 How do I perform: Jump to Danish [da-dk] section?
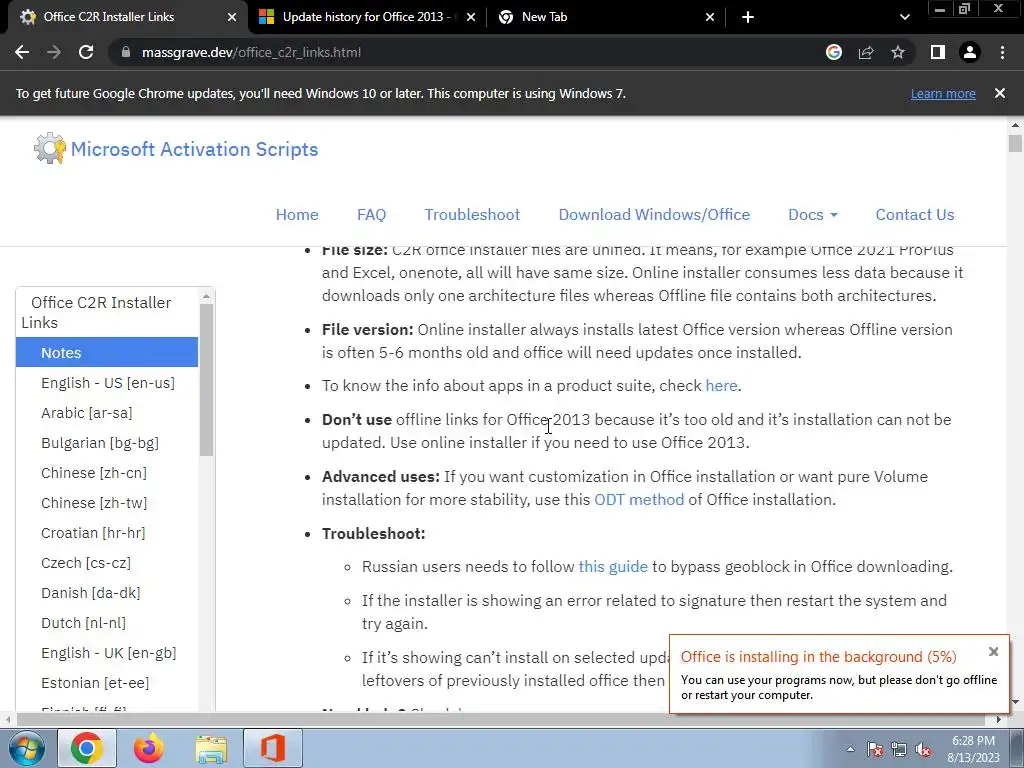(91, 593)
